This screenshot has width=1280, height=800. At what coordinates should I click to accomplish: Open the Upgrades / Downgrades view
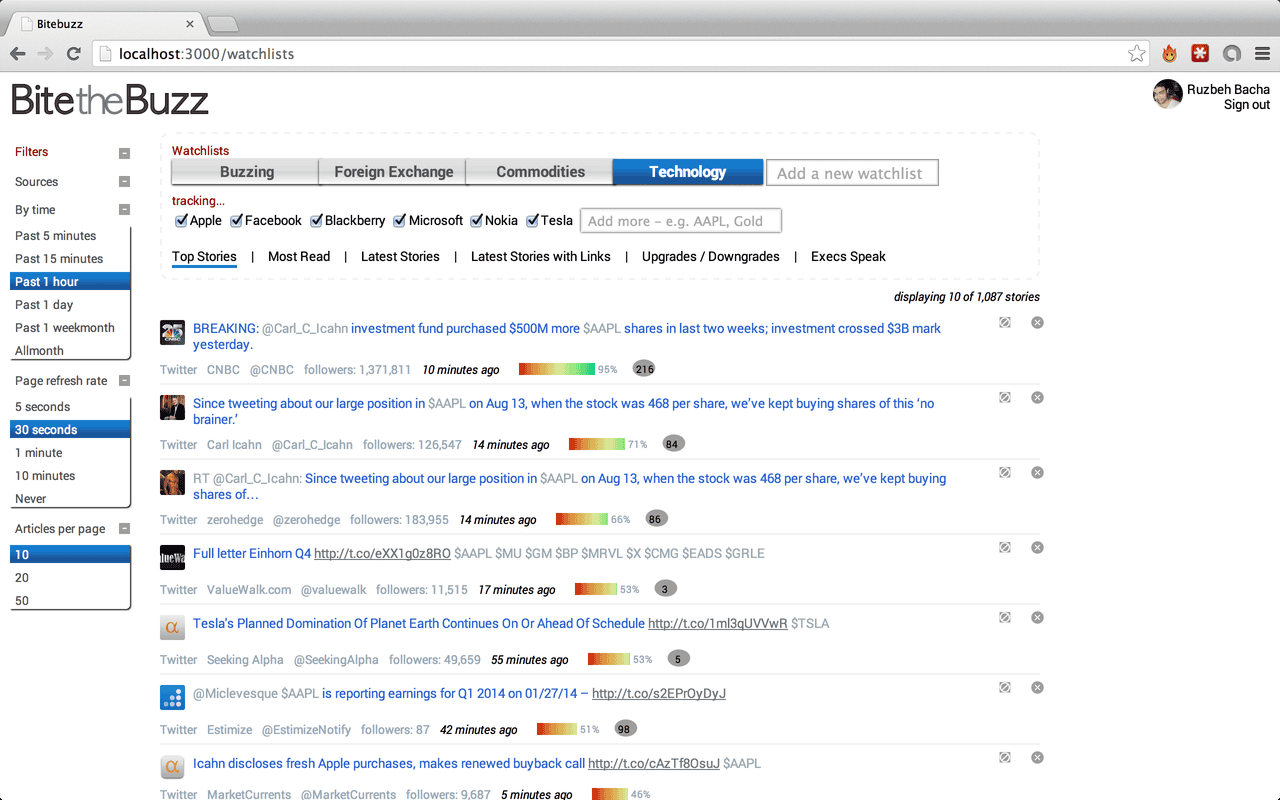coord(711,257)
